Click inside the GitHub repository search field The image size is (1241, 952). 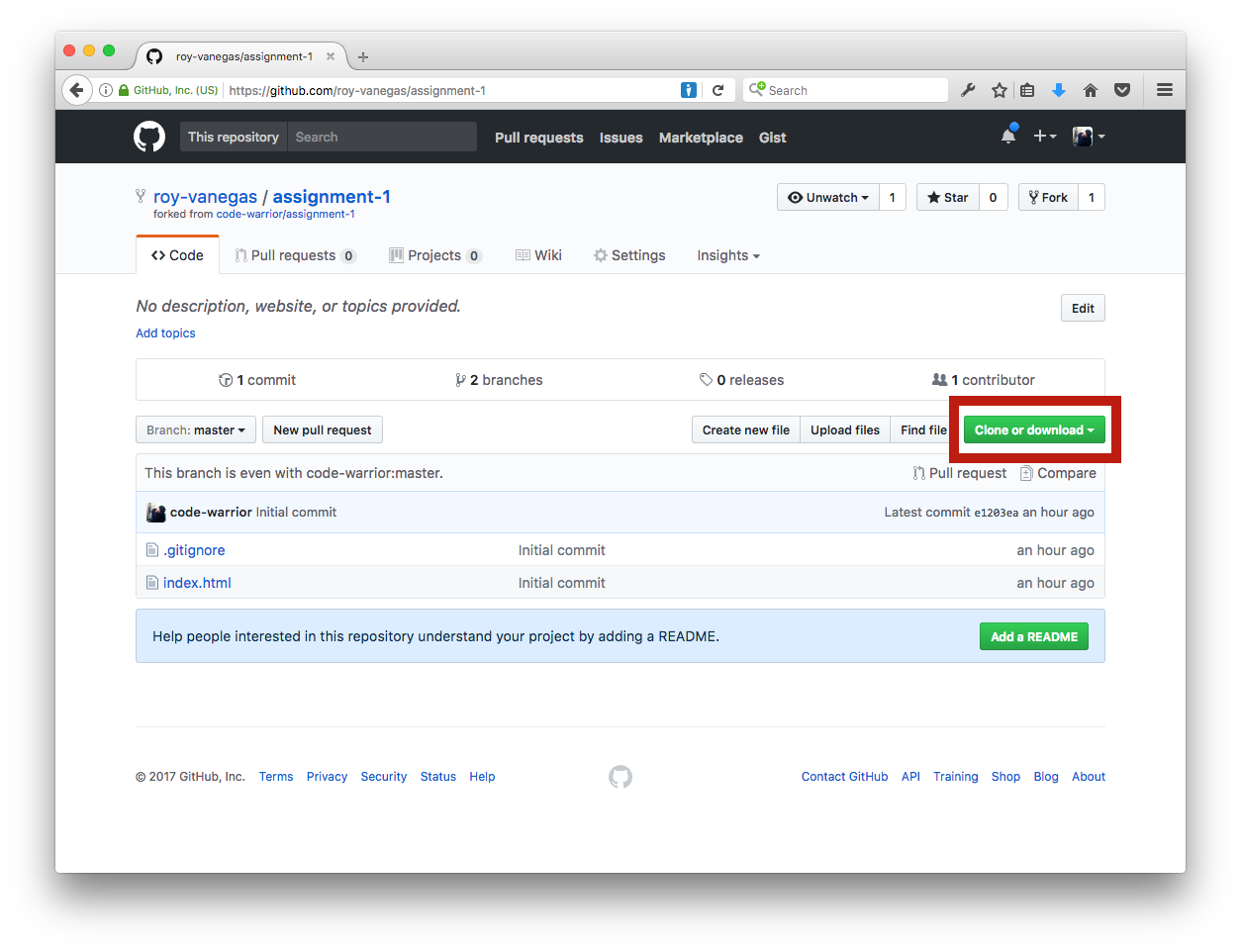(382, 137)
